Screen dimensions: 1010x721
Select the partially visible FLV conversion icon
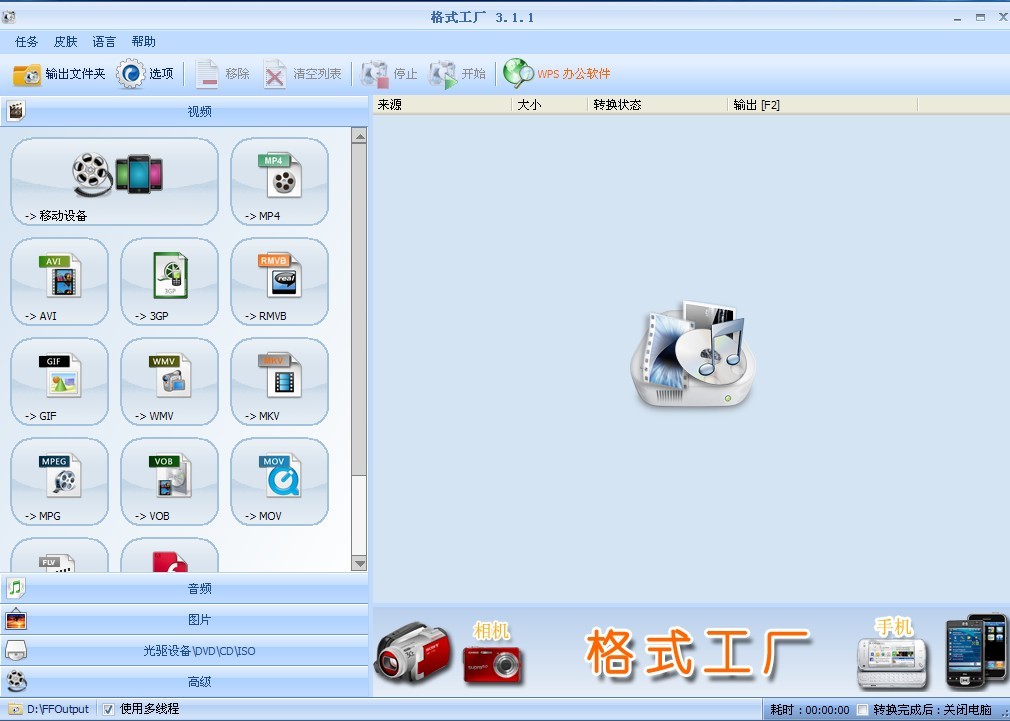[x=59, y=555]
